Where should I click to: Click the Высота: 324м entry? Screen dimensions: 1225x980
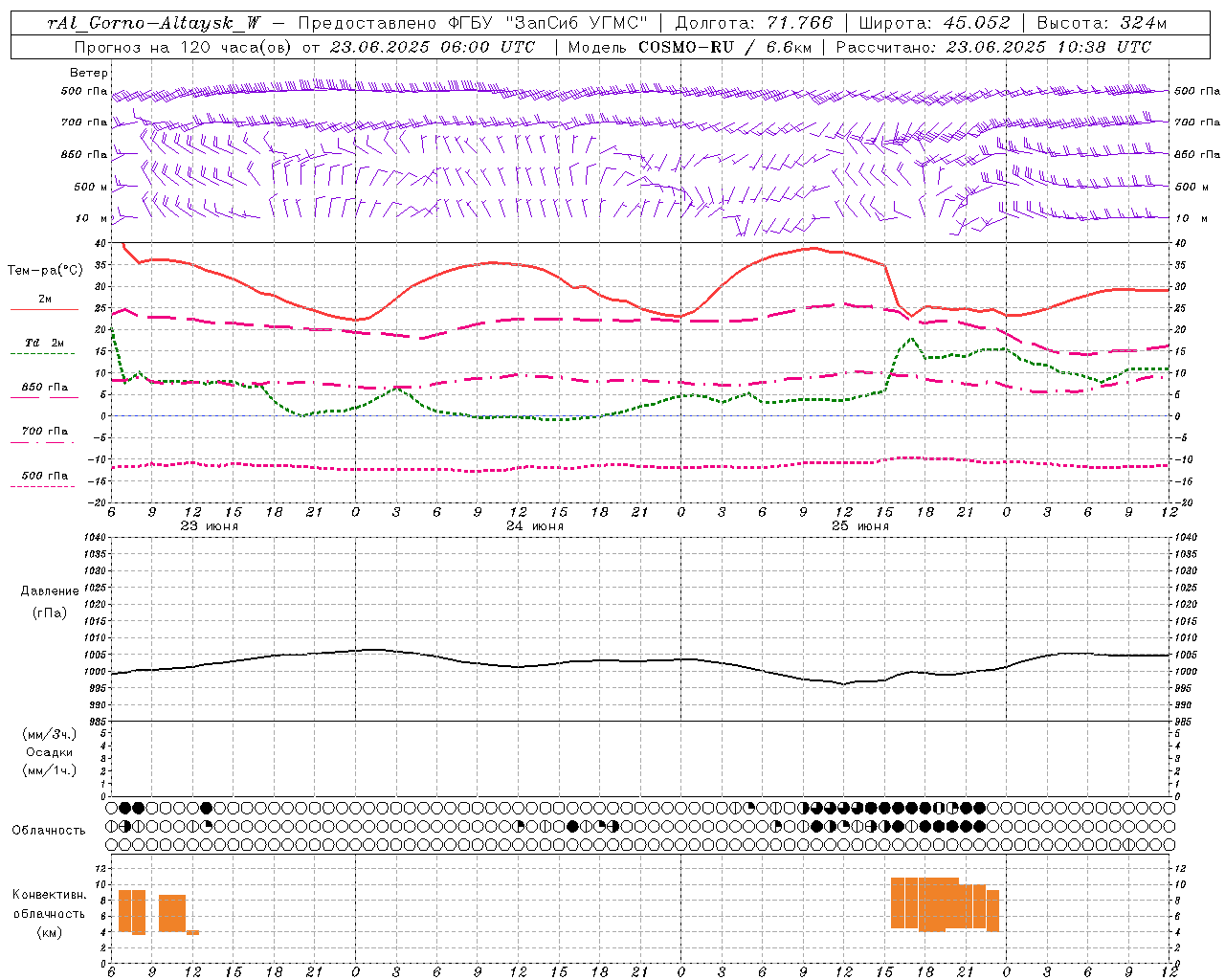pyautogui.click(x=1102, y=23)
